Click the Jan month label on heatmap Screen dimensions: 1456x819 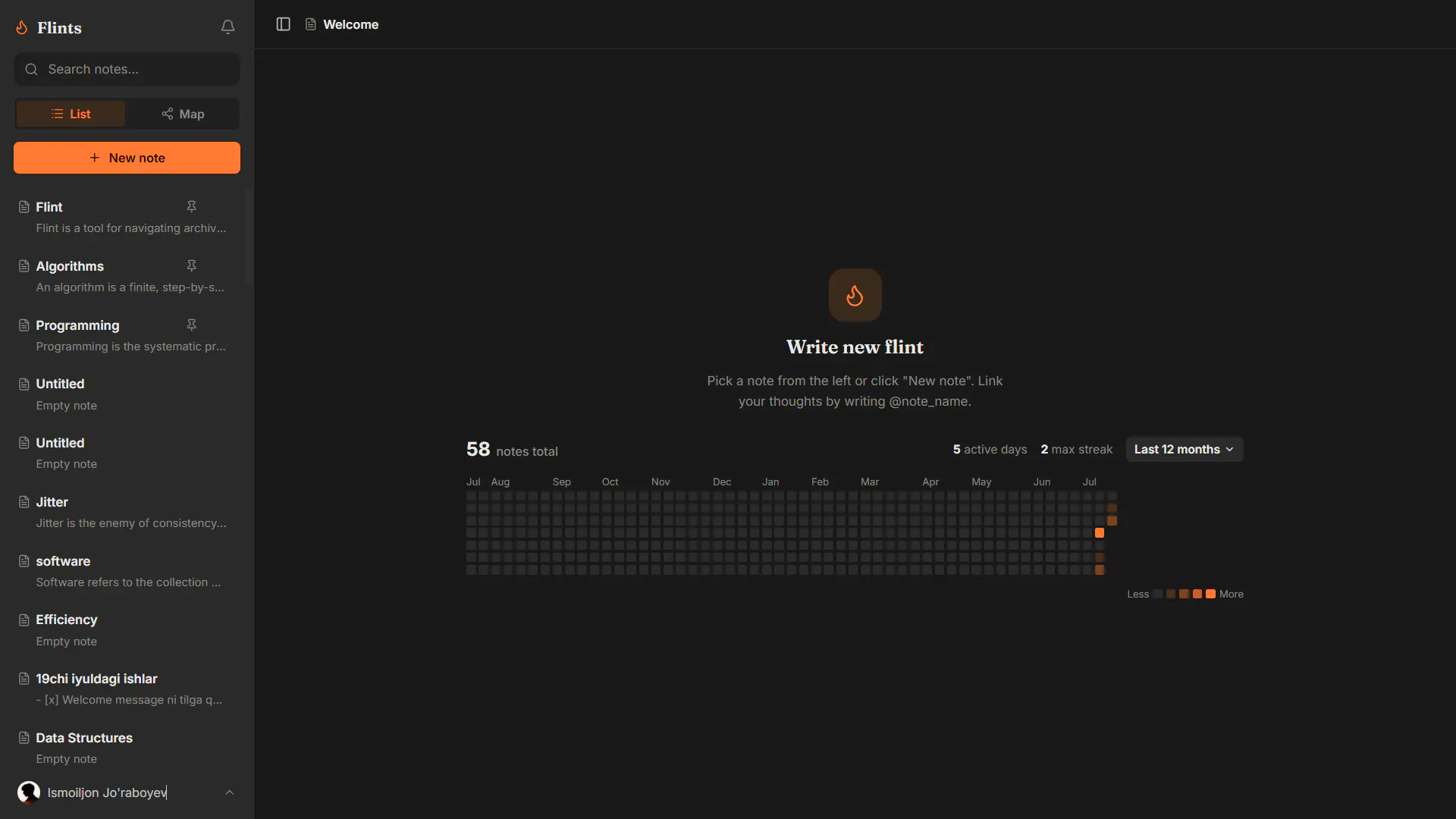coord(770,482)
